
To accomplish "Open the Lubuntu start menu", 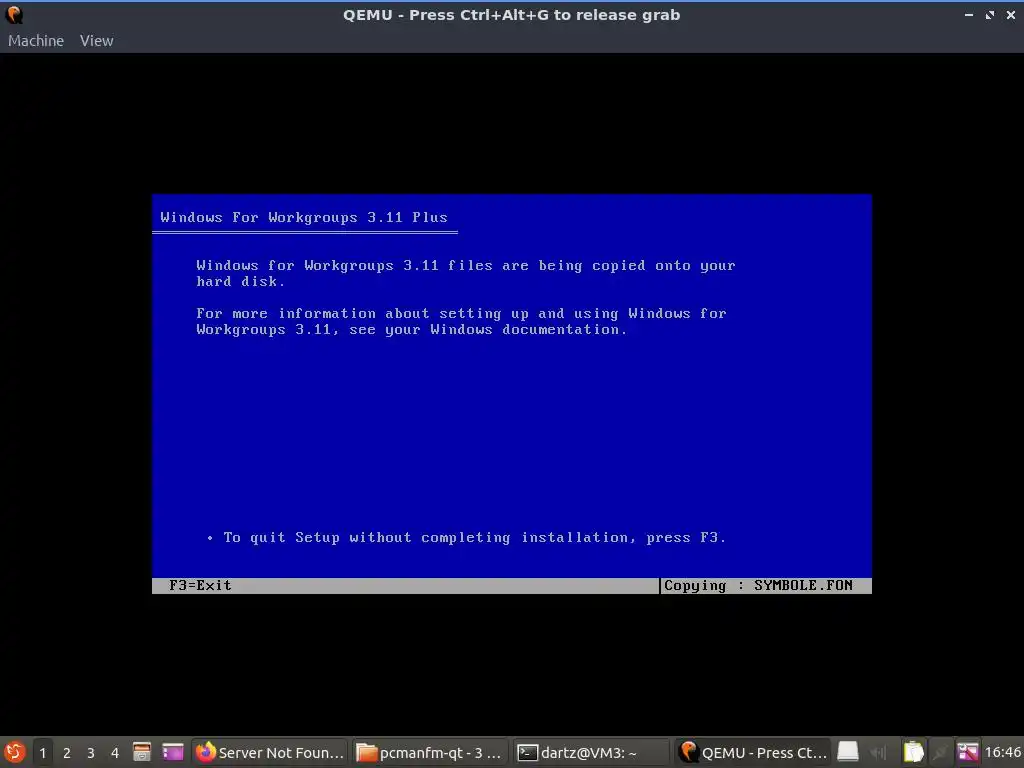I will click(x=14, y=752).
